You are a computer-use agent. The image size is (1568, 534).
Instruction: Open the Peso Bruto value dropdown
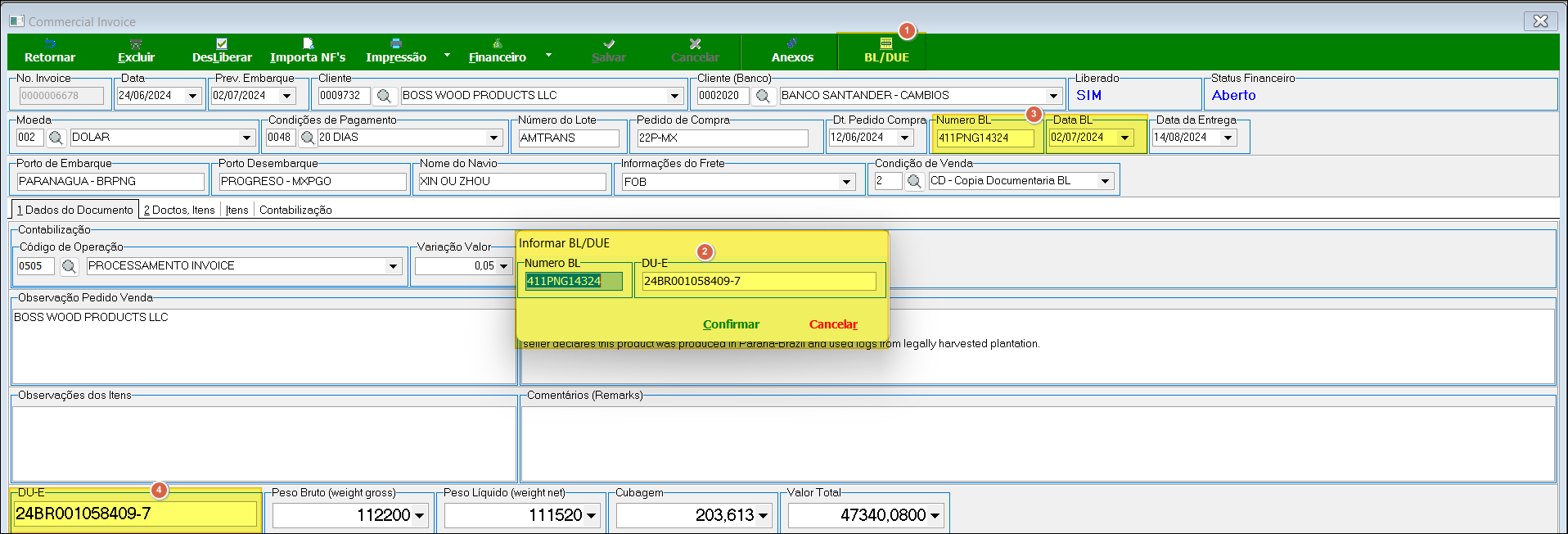tap(420, 516)
